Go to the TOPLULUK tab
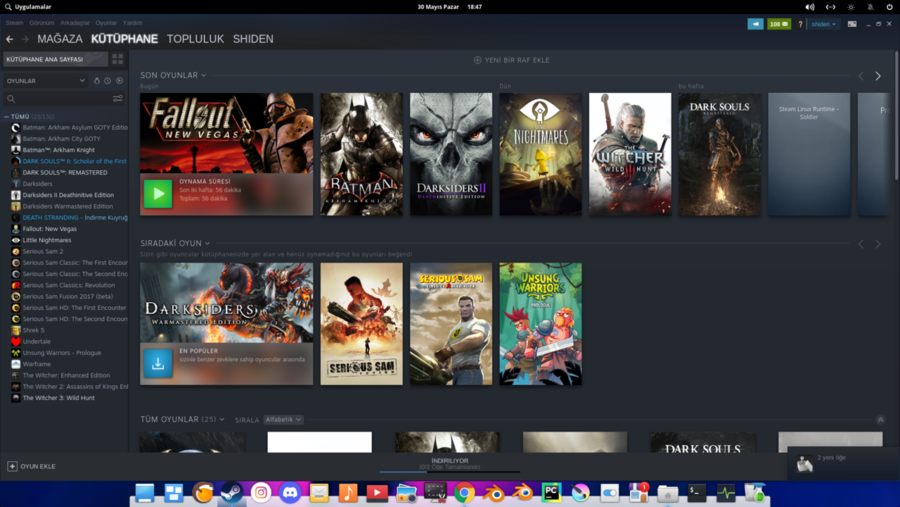Image resolution: width=900 pixels, height=507 pixels. point(195,39)
